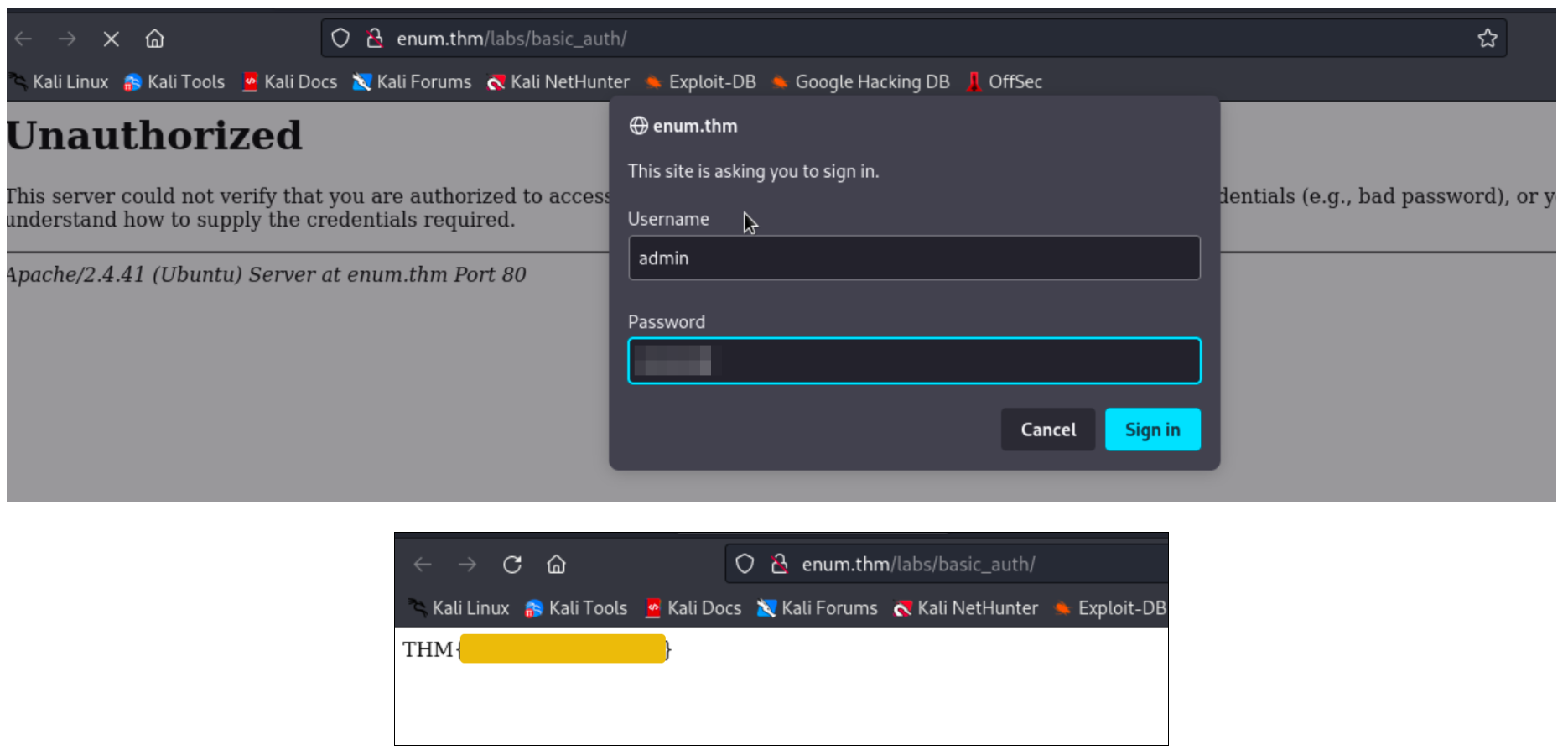Click the globe icon beside enum.thm in dialog

point(638,126)
